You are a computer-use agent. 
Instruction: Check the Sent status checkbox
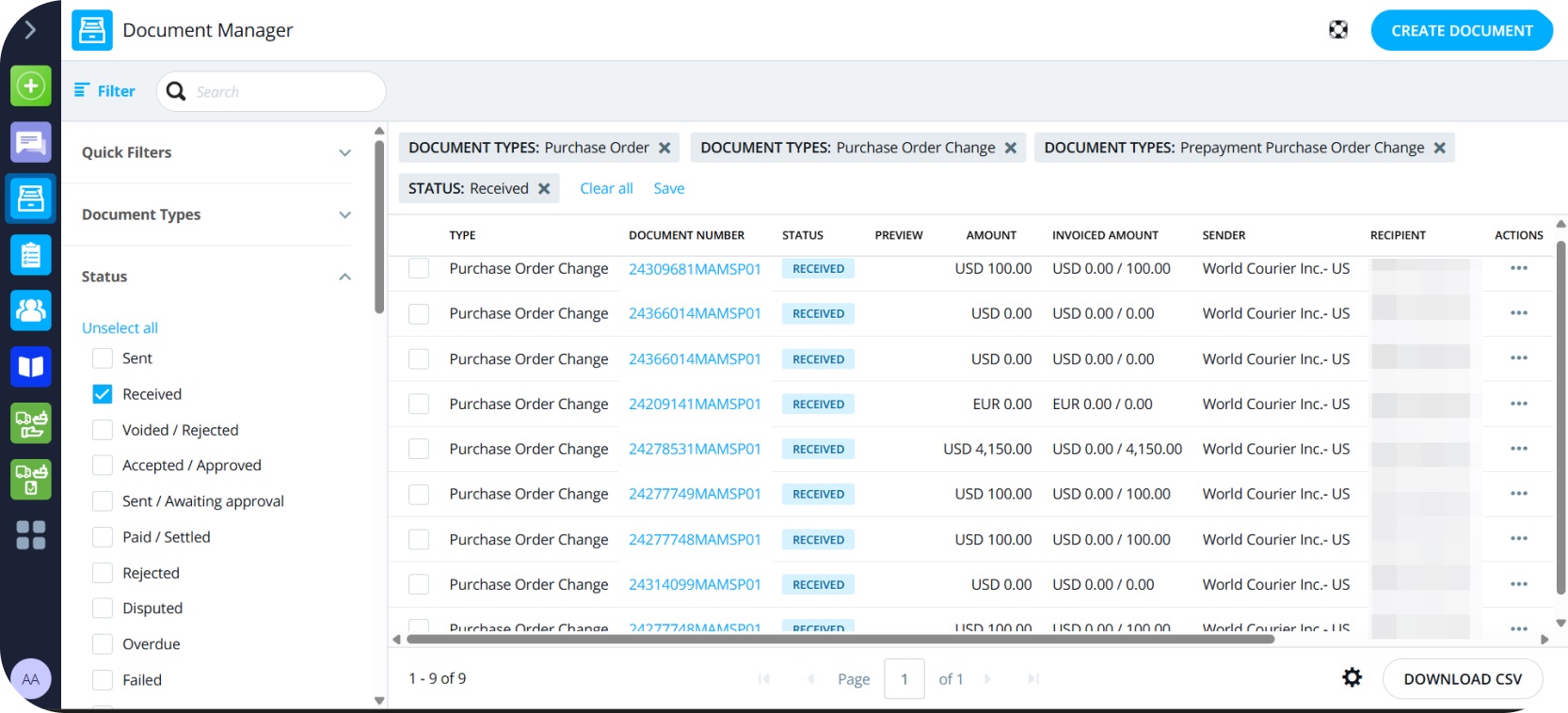[103, 358]
